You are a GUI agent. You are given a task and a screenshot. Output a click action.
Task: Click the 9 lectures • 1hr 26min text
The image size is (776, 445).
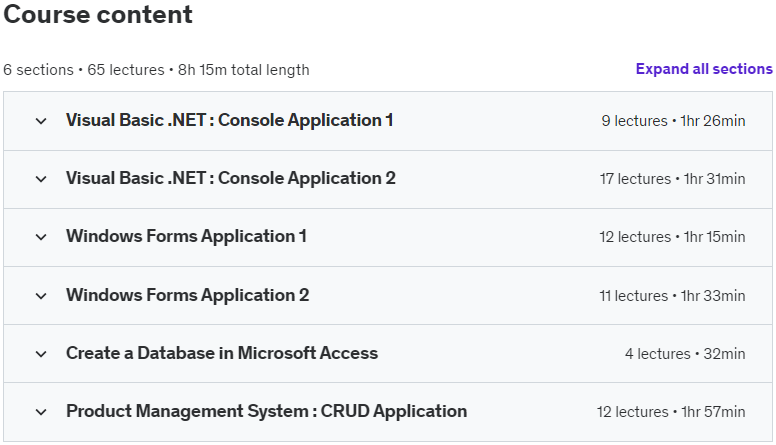pyautogui.click(x=673, y=121)
